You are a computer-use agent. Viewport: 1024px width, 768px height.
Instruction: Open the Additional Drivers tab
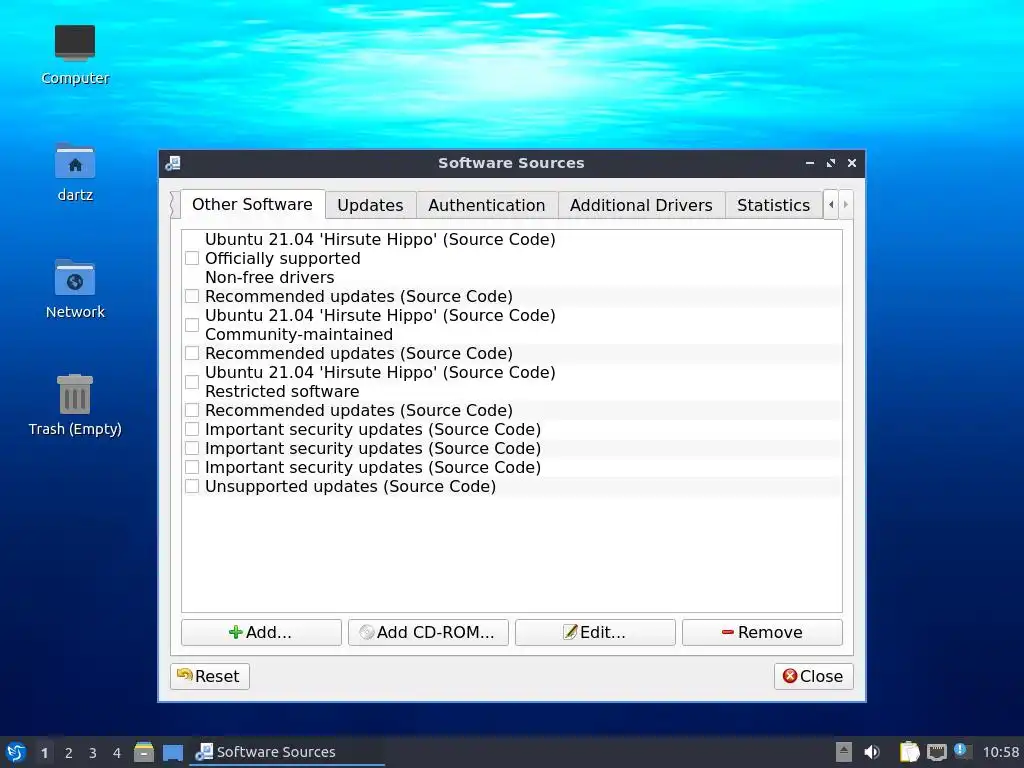pyautogui.click(x=641, y=205)
